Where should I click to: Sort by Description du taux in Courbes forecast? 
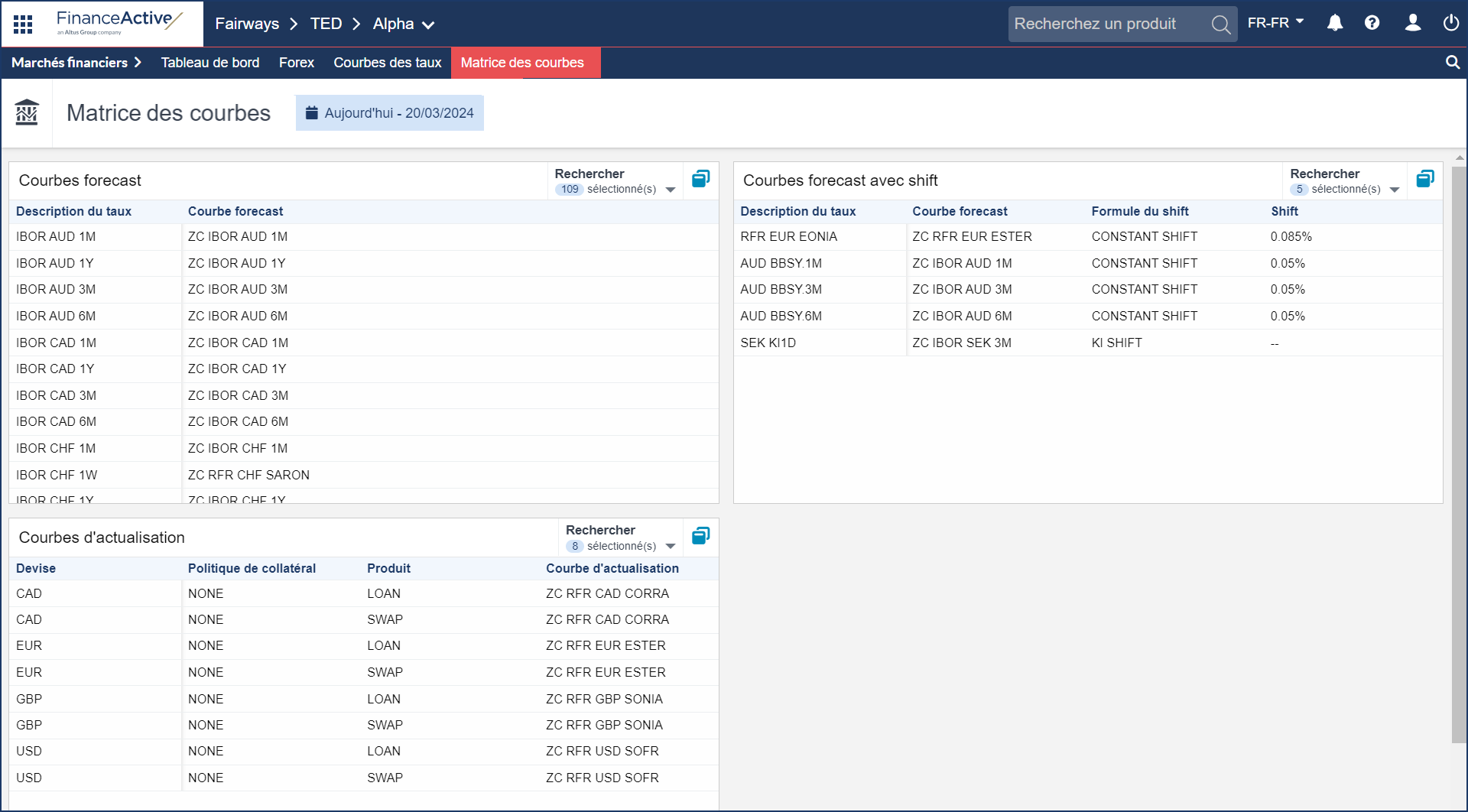[x=73, y=211]
